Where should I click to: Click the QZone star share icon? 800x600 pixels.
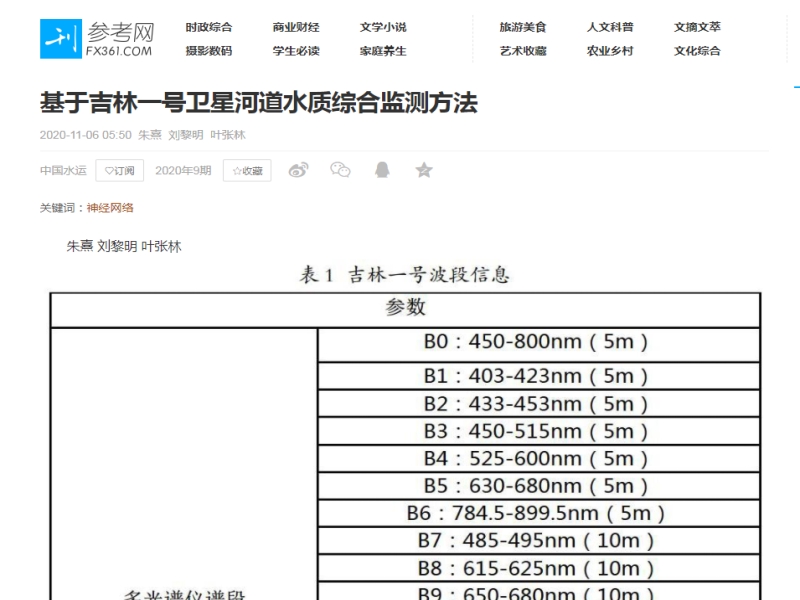click(424, 170)
